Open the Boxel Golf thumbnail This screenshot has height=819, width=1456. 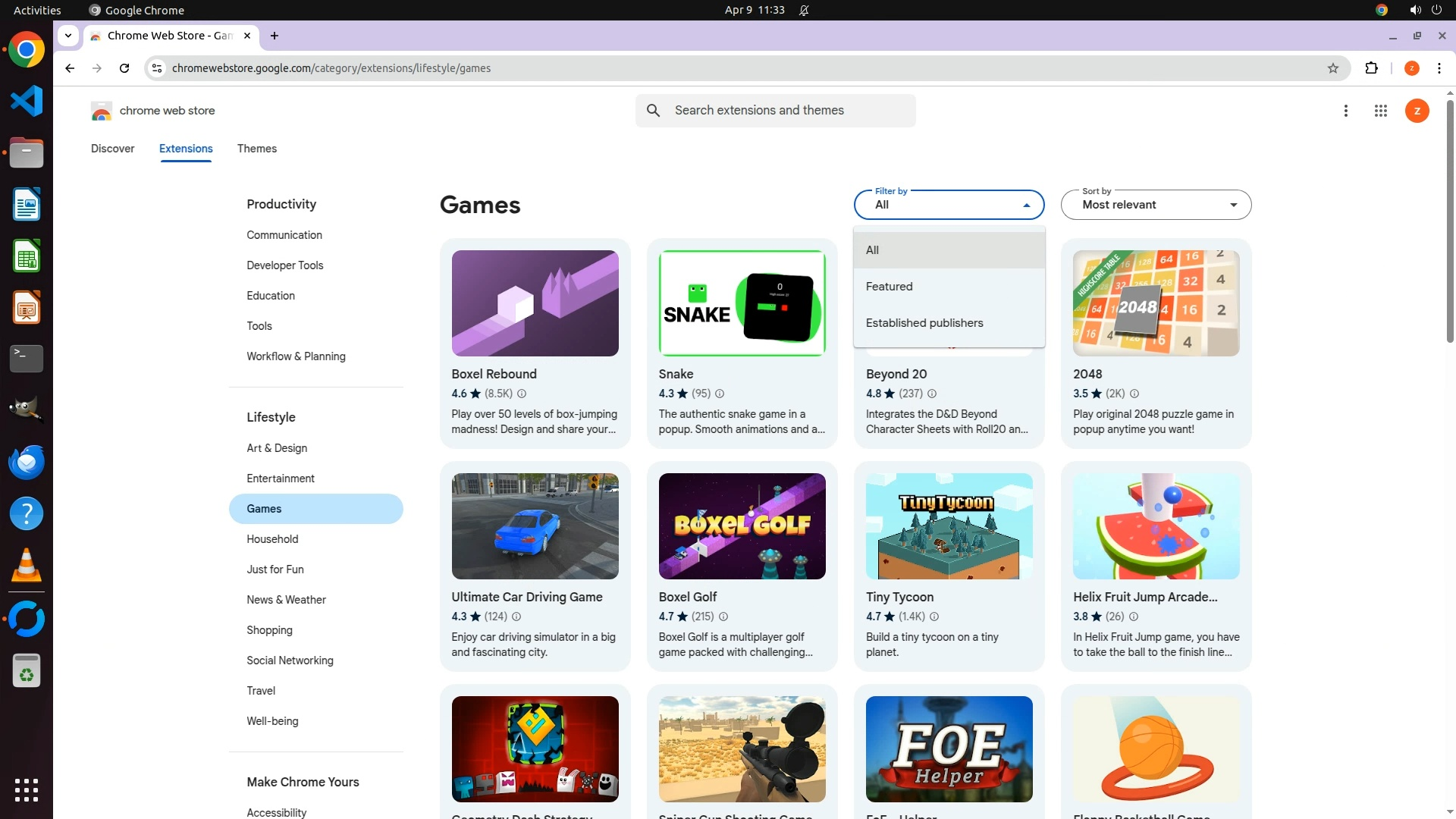(x=742, y=526)
